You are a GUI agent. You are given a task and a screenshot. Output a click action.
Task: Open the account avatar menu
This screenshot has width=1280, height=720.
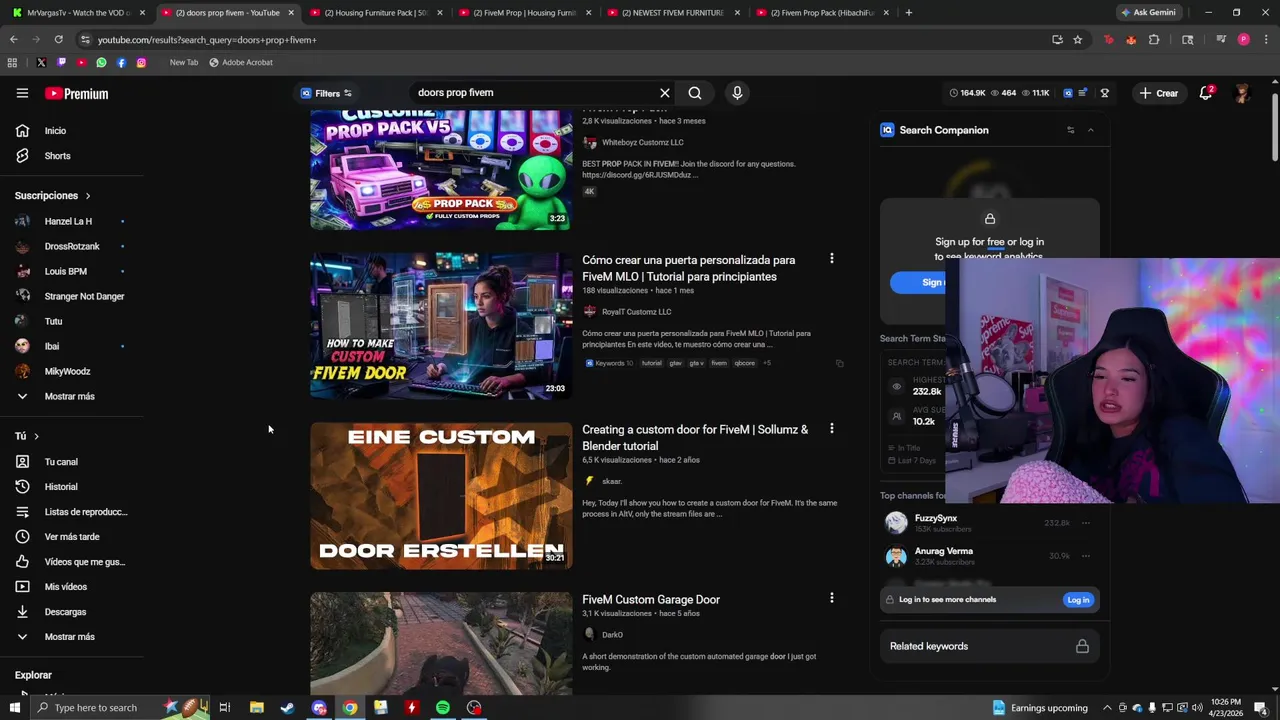point(1242,93)
